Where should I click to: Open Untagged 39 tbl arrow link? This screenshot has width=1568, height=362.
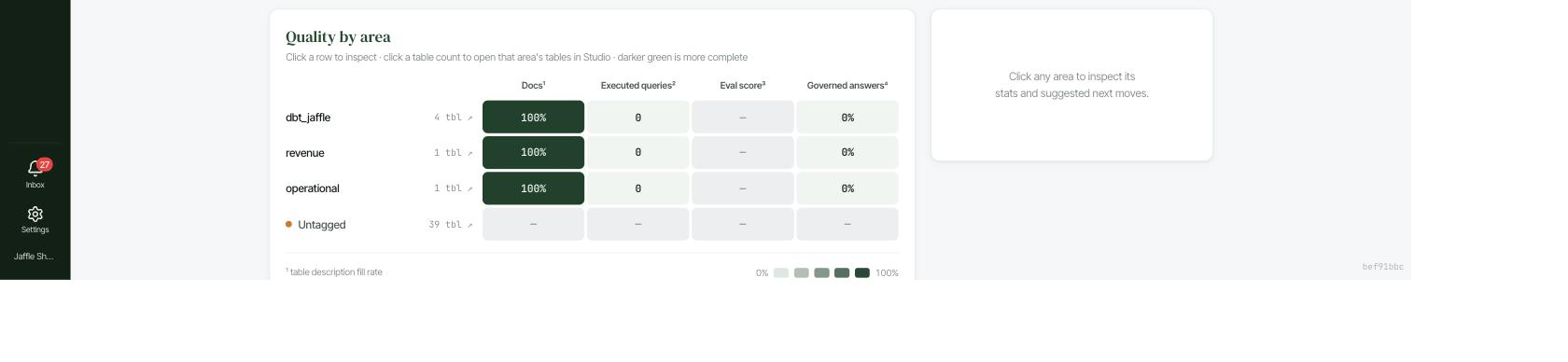tap(451, 225)
